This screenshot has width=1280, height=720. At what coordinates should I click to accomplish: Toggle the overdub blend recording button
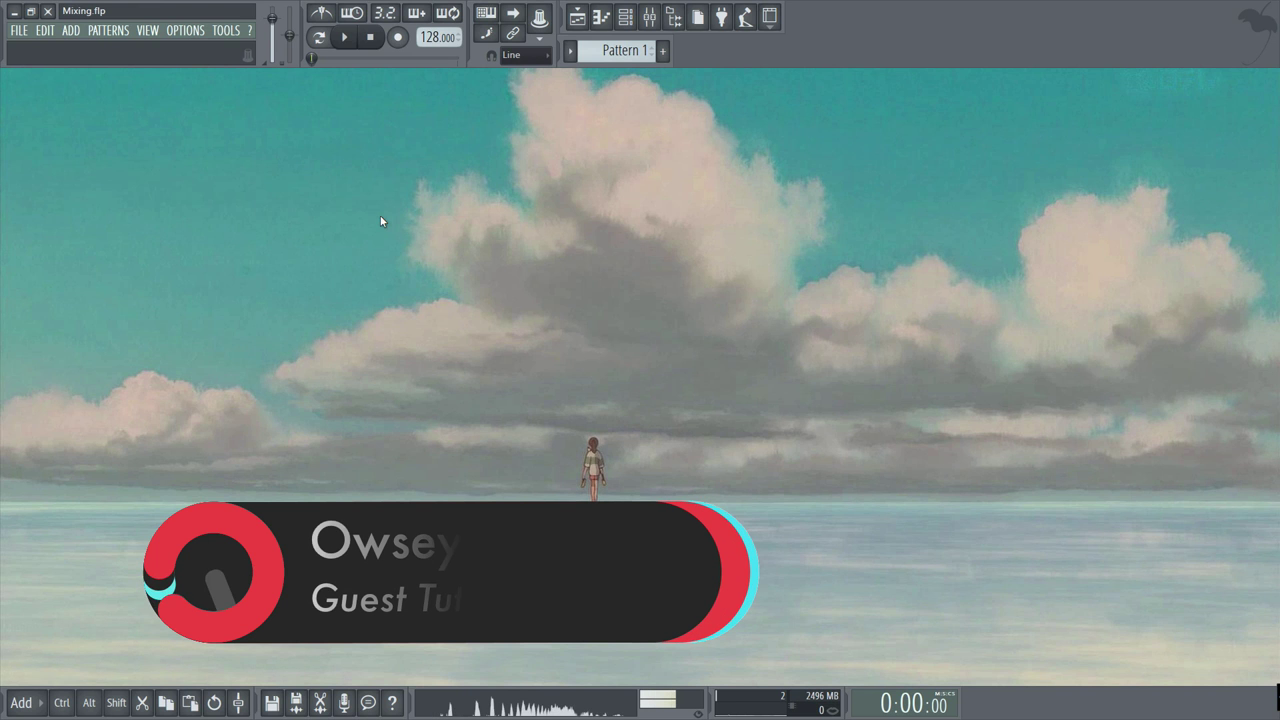(416, 13)
